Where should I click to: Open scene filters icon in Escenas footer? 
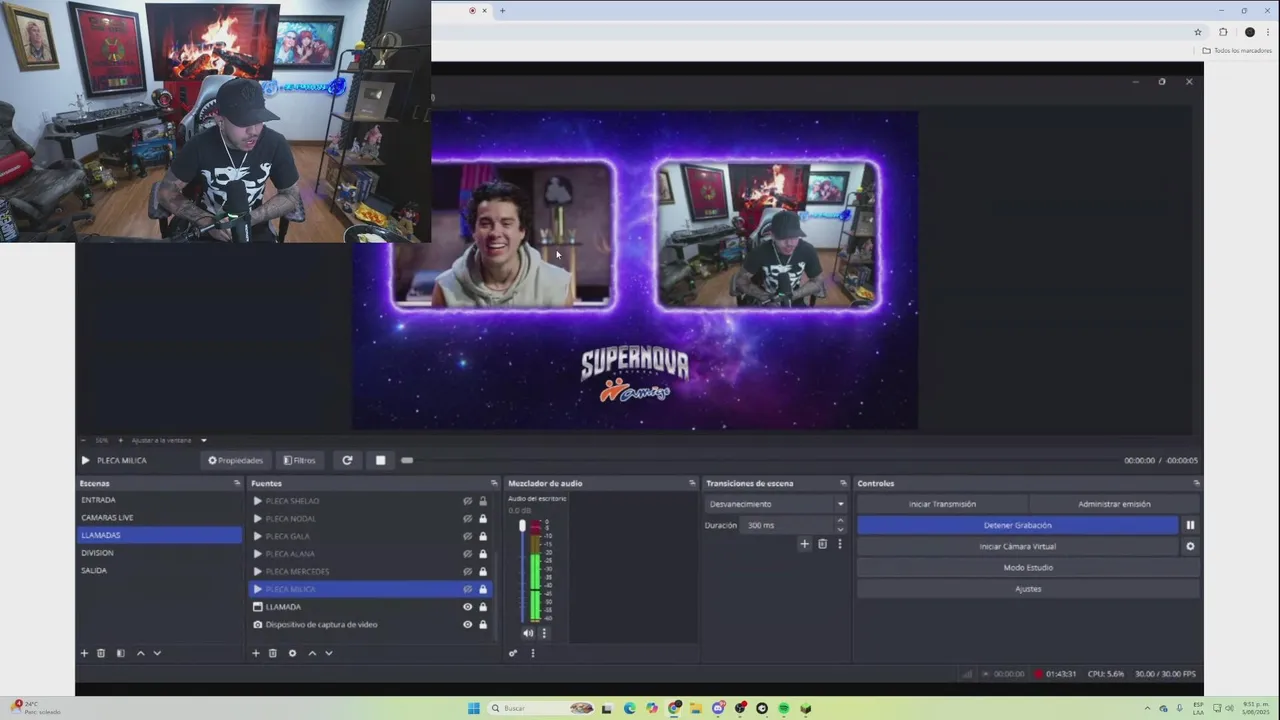click(120, 653)
